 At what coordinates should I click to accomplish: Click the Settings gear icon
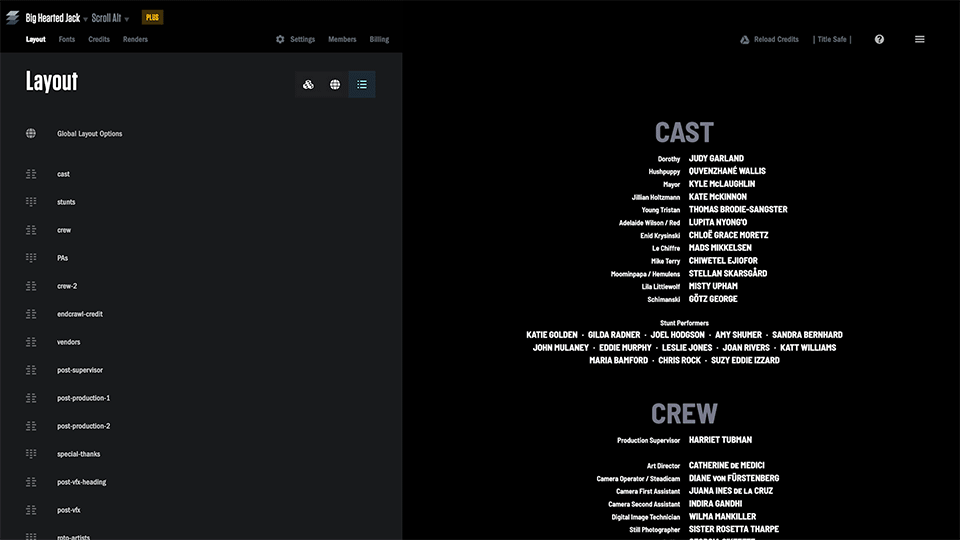pos(280,39)
